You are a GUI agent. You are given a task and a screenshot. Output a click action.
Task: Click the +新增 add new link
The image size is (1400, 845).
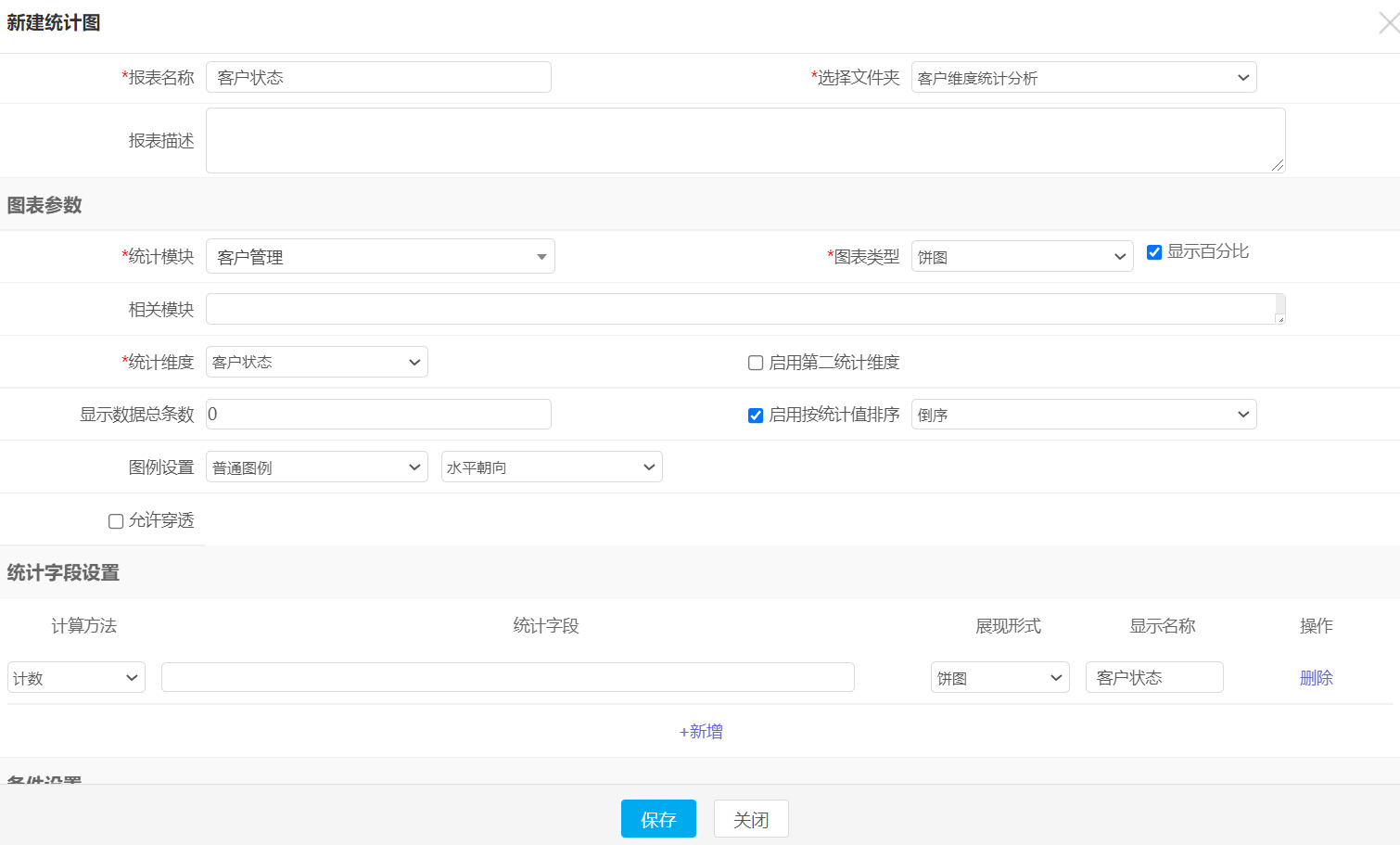[x=701, y=731]
